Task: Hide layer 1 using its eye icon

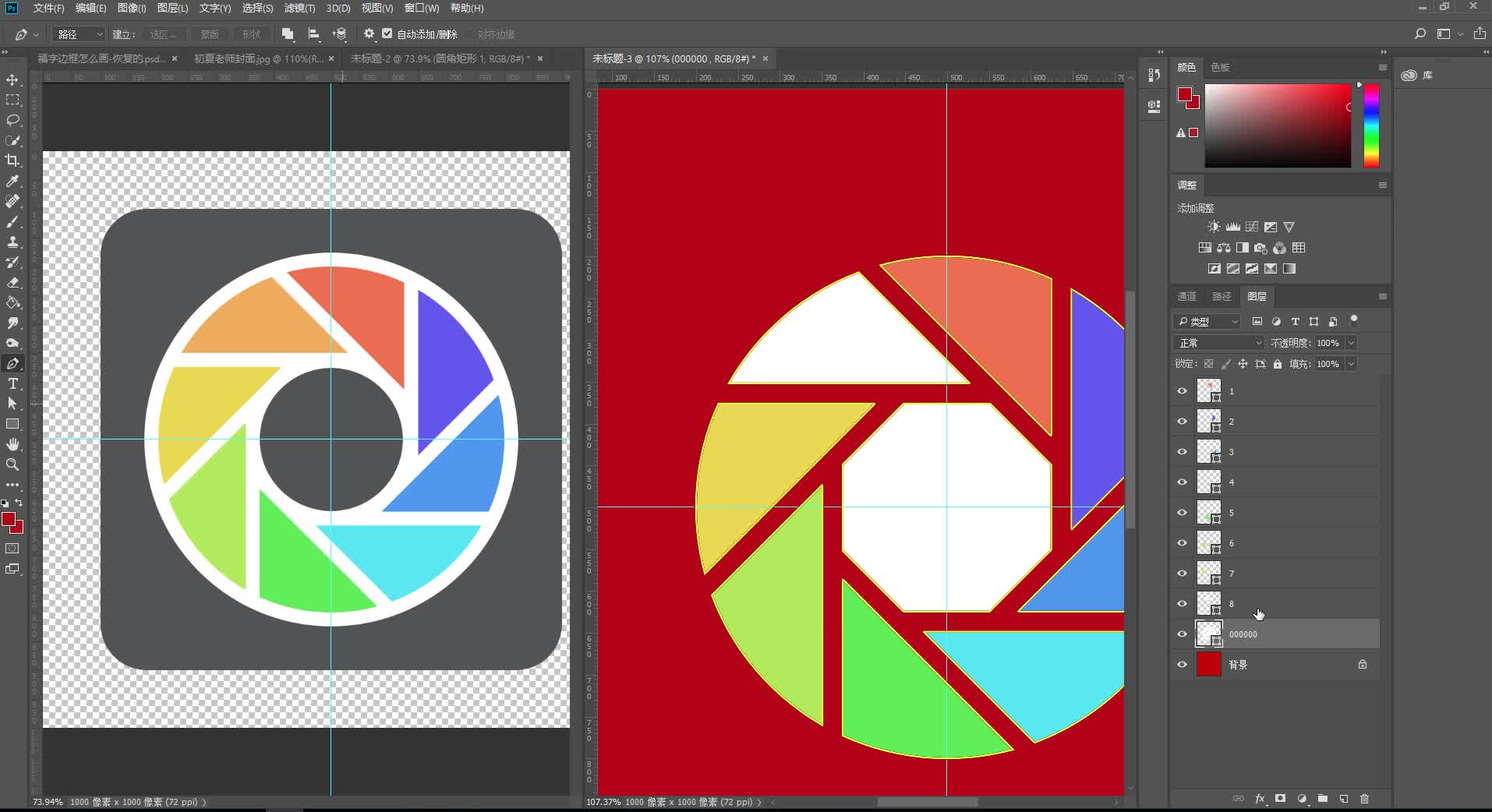Action: 1182,391
